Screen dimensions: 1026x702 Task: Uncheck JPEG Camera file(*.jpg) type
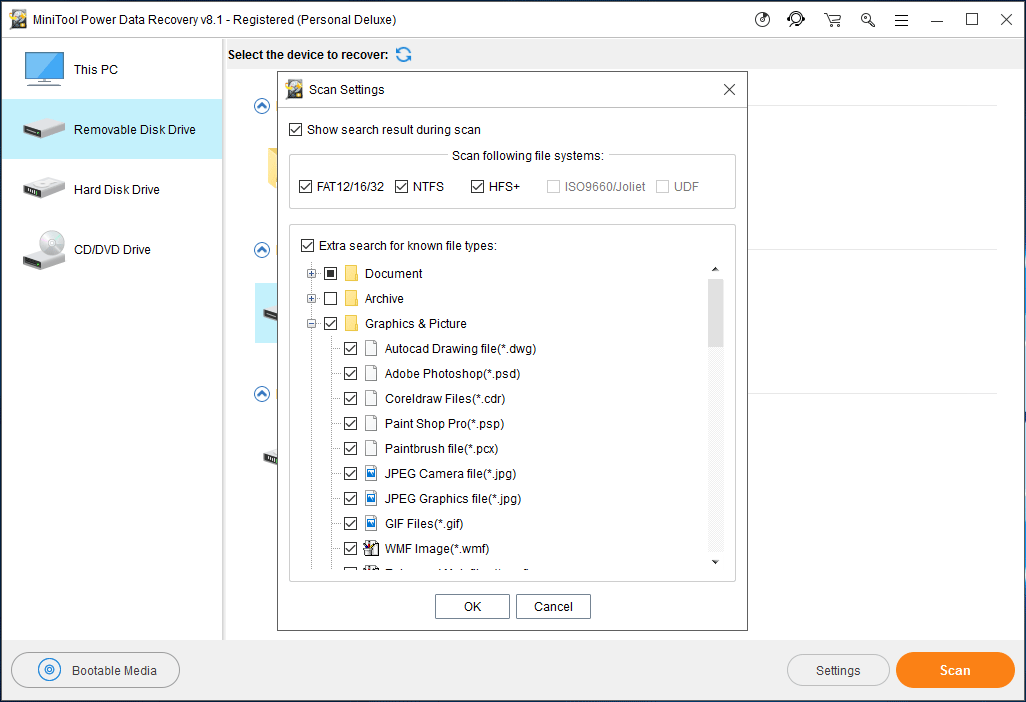(x=351, y=473)
